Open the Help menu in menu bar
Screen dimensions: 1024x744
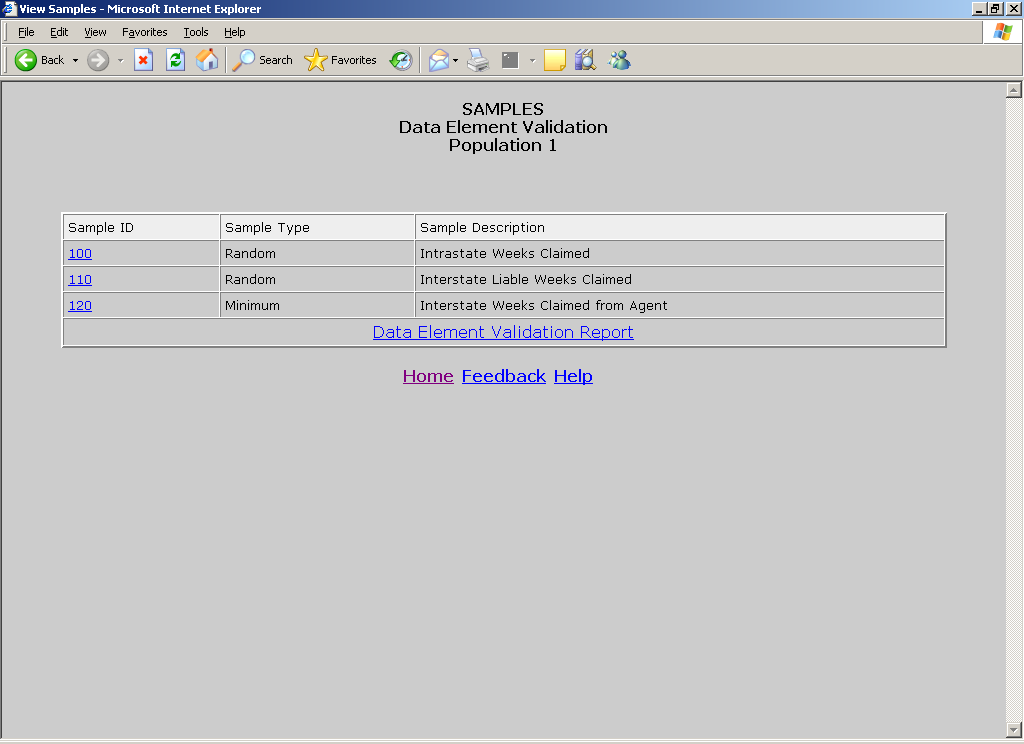pos(234,32)
